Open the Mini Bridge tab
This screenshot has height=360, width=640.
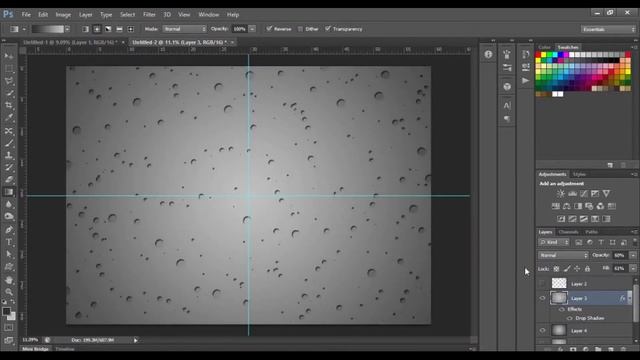point(36,349)
